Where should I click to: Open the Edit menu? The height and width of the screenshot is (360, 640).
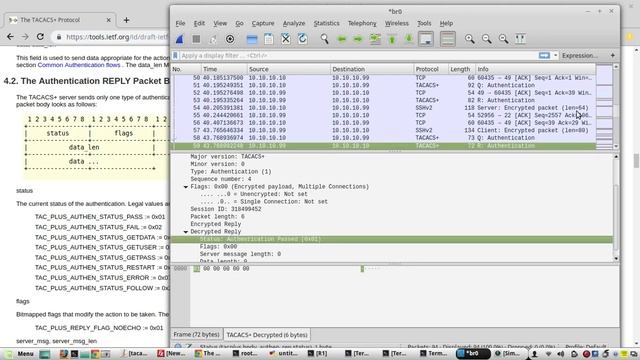click(x=199, y=23)
